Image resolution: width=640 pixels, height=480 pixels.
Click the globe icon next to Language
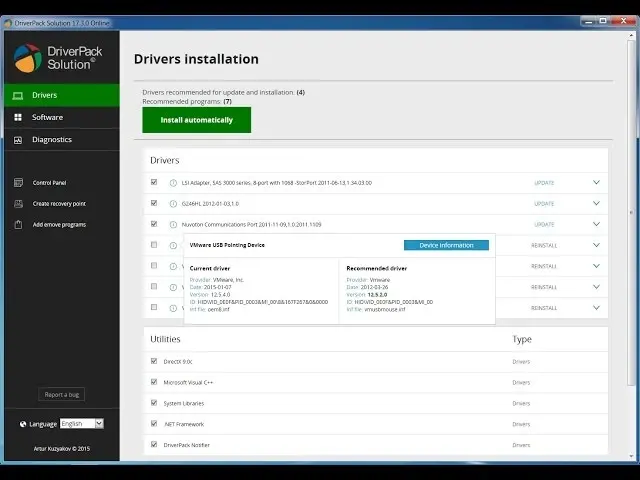[x=21, y=424]
